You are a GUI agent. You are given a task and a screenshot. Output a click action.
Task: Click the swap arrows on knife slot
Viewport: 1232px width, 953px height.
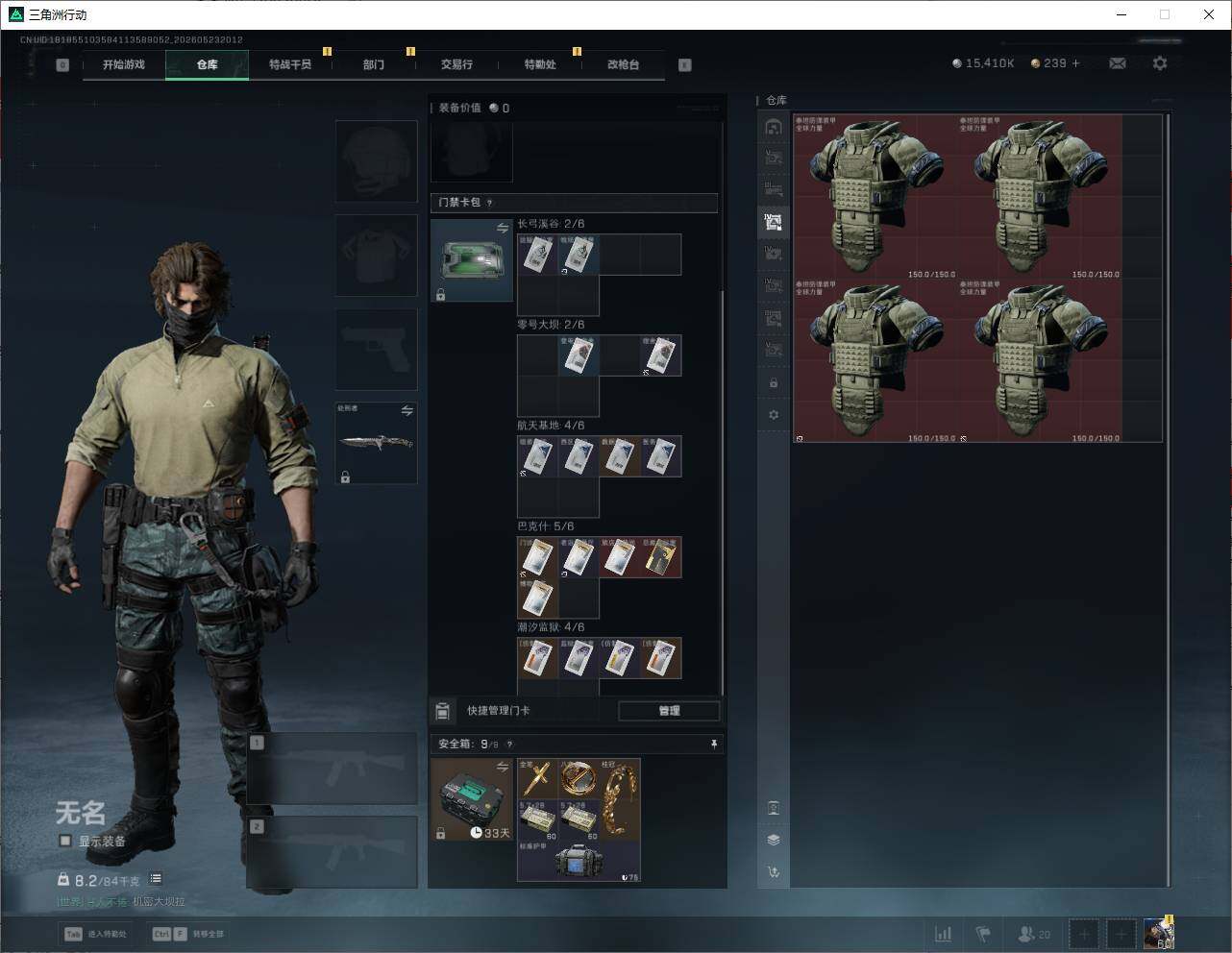pos(407,411)
